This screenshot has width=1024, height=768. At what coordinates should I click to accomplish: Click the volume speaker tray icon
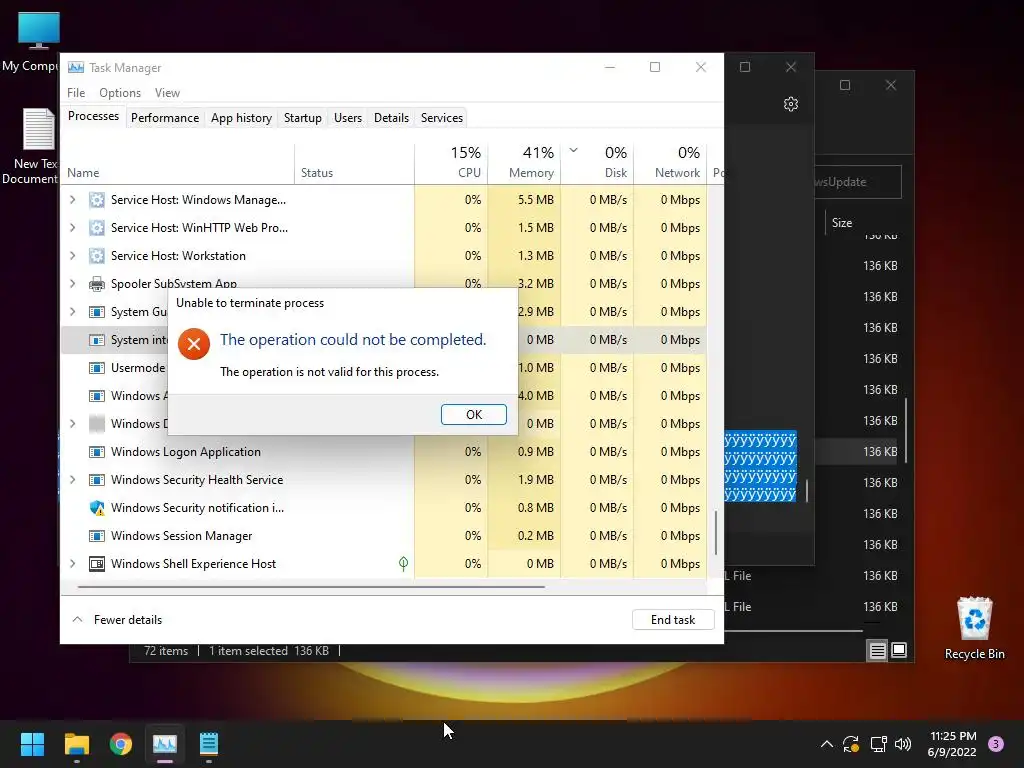click(x=903, y=744)
